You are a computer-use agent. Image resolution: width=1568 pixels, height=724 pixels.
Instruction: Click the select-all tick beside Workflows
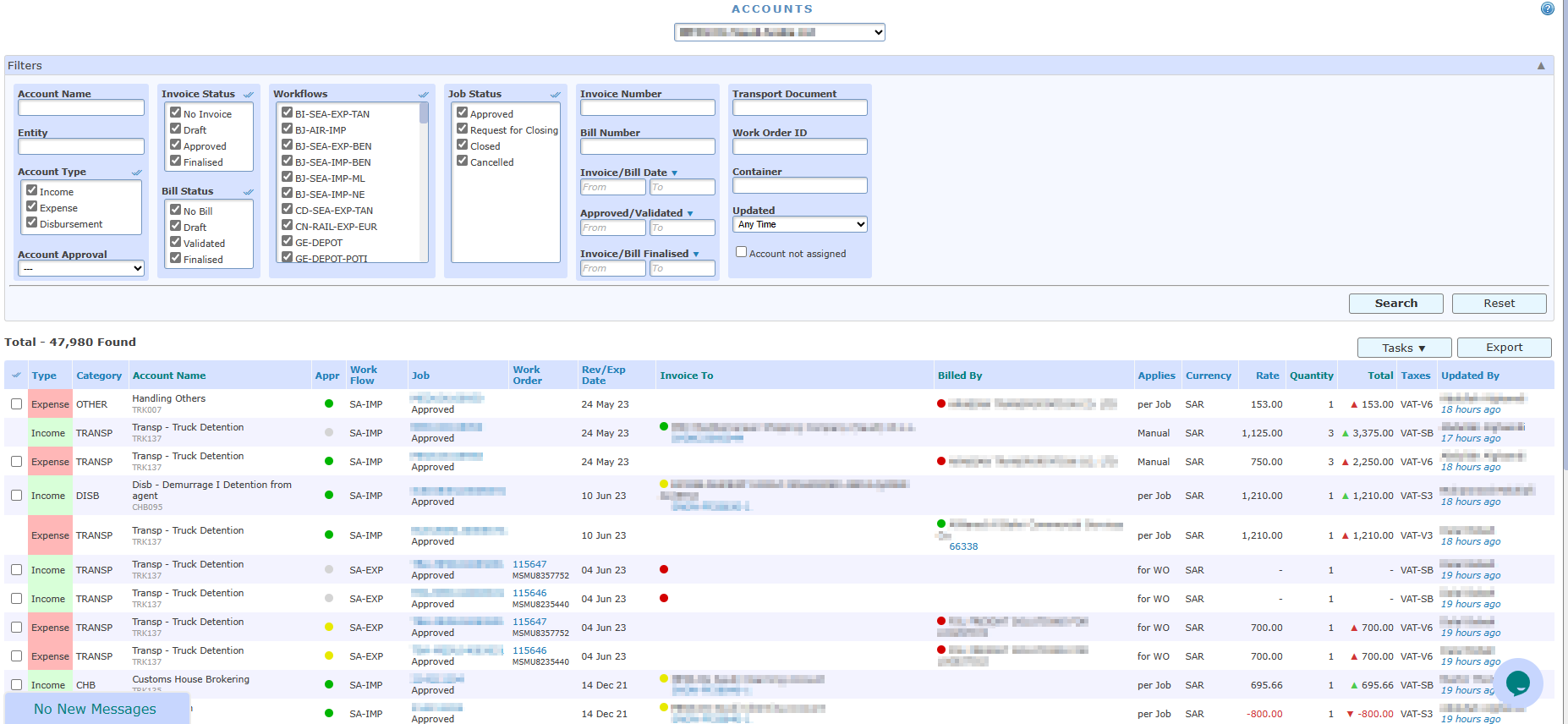[424, 95]
